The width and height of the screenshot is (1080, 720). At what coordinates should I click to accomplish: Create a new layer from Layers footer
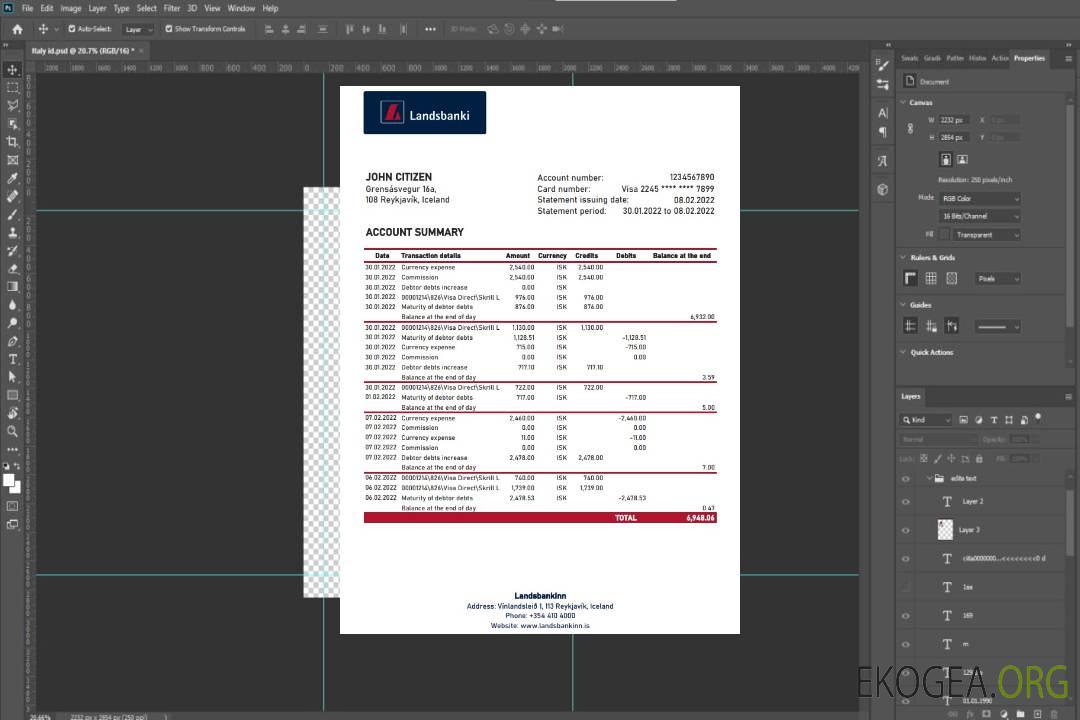point(1038,714)
